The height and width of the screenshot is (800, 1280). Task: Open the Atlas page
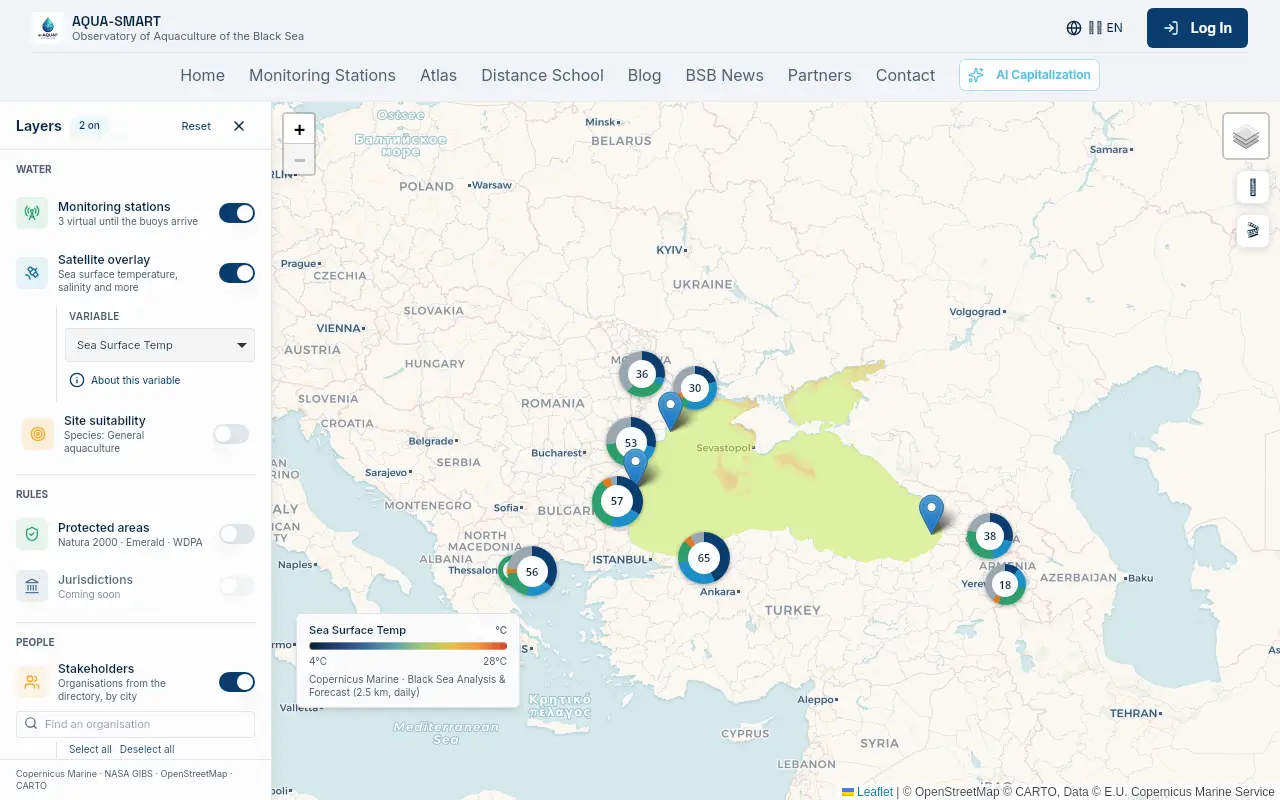coord(438,75)
